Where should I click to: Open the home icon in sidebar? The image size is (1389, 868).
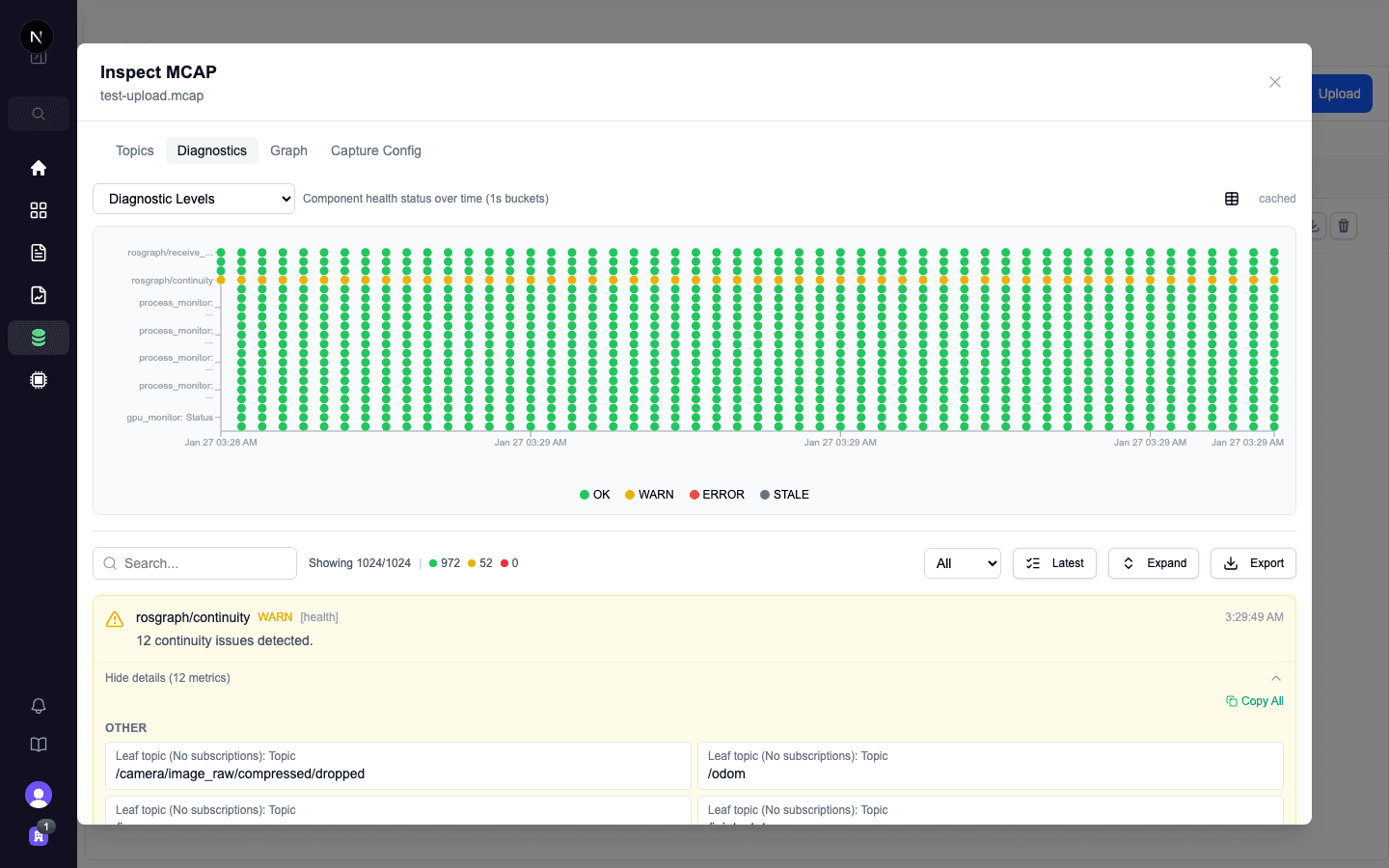(39, 168)
